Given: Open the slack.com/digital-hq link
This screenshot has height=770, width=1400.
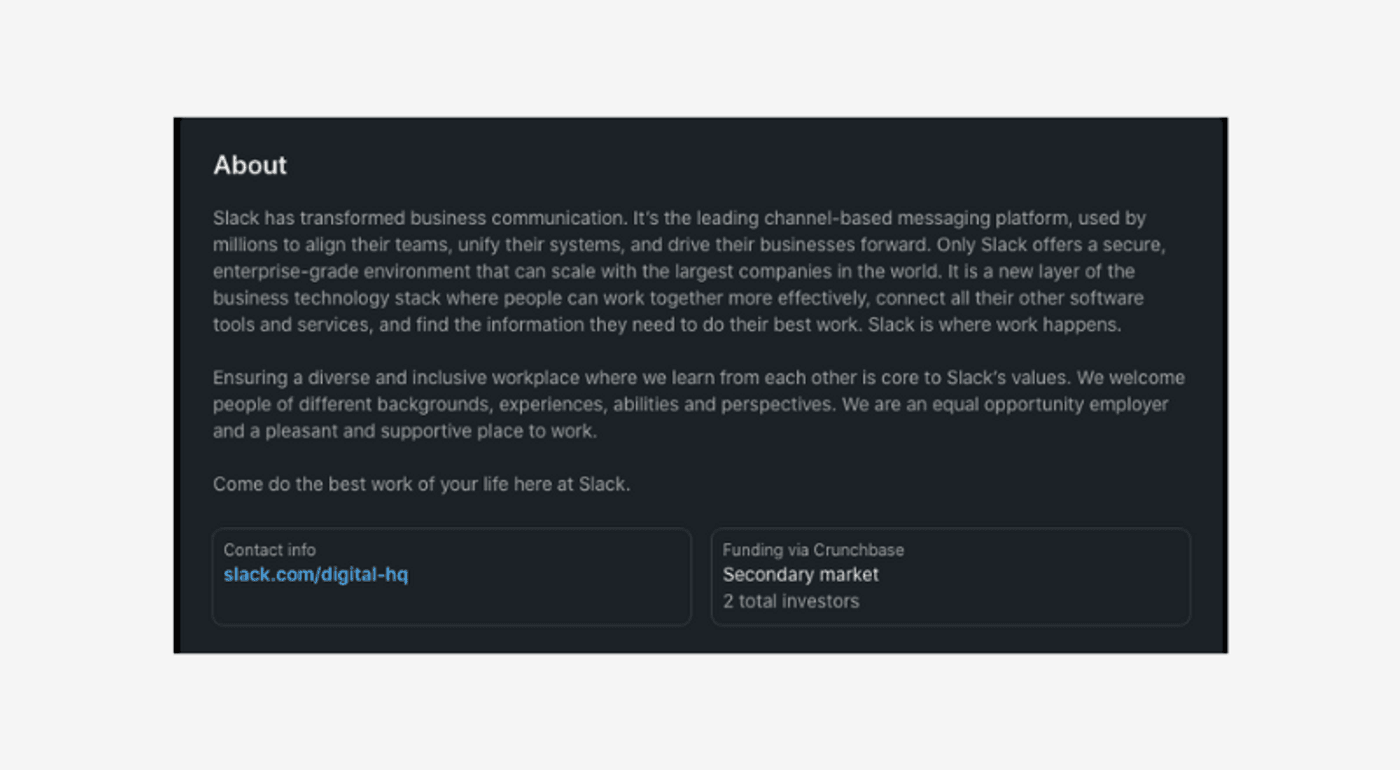Looking at the screenshot, I should click(x=316, y=575).
